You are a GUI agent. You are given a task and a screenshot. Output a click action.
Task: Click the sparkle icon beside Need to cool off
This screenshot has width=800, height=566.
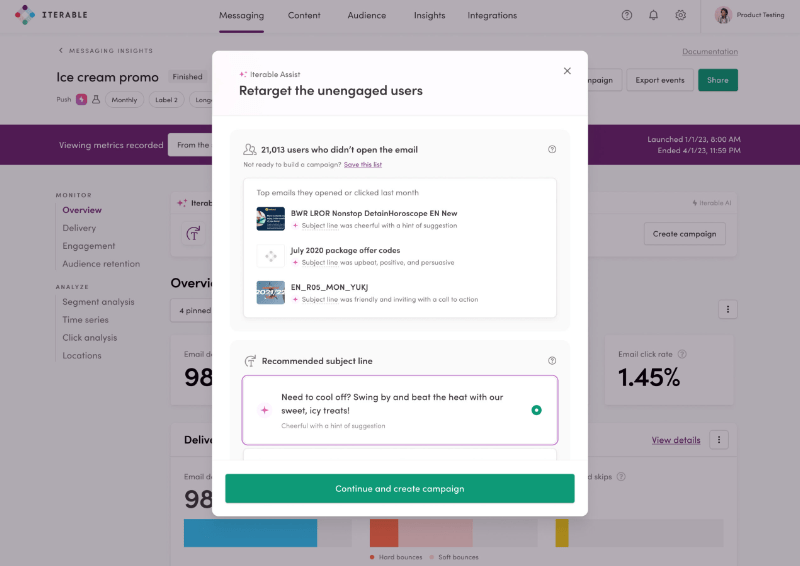tap(264, 410)
